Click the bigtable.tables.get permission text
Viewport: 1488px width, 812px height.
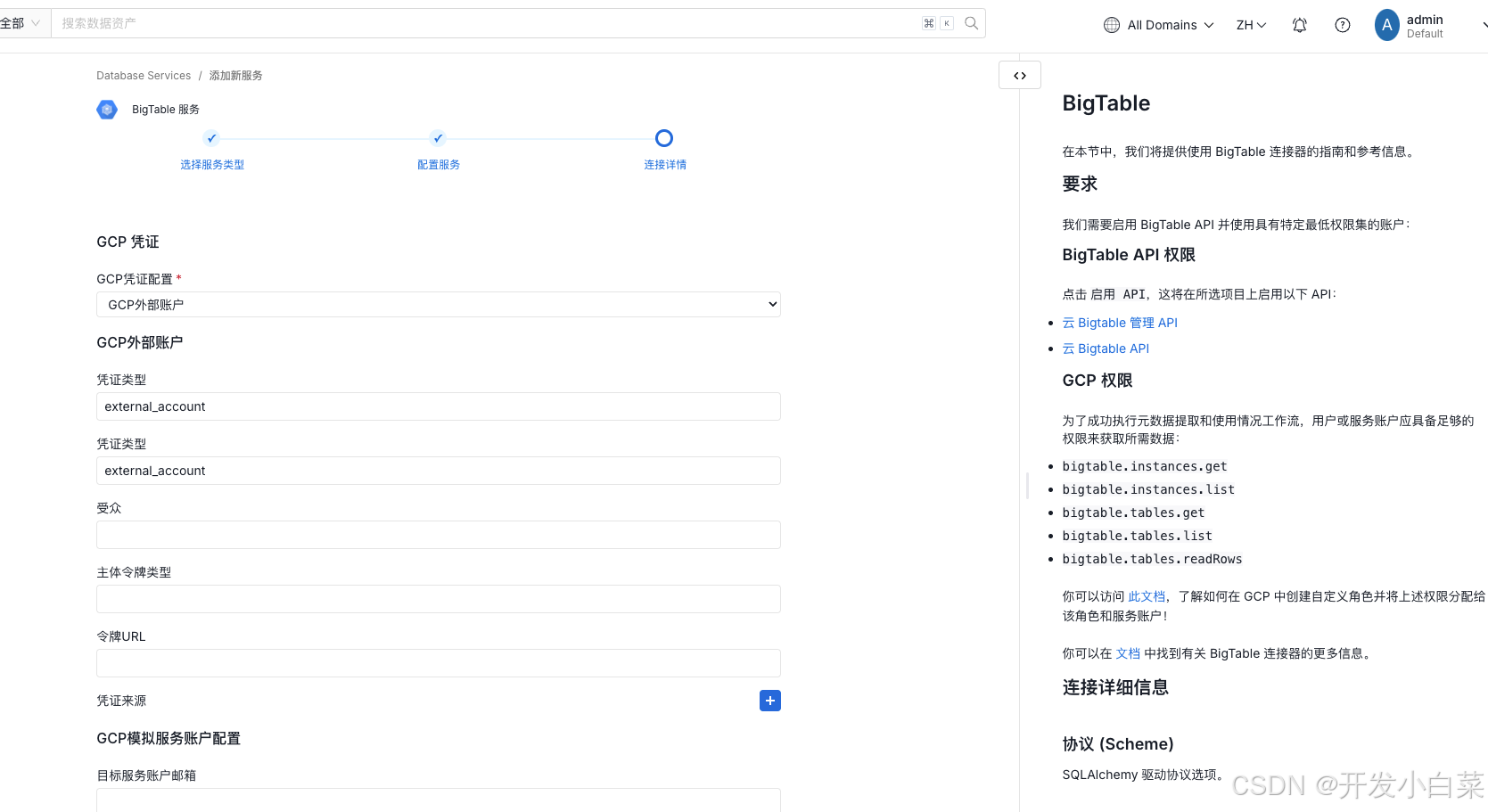tap(1133, 513)
